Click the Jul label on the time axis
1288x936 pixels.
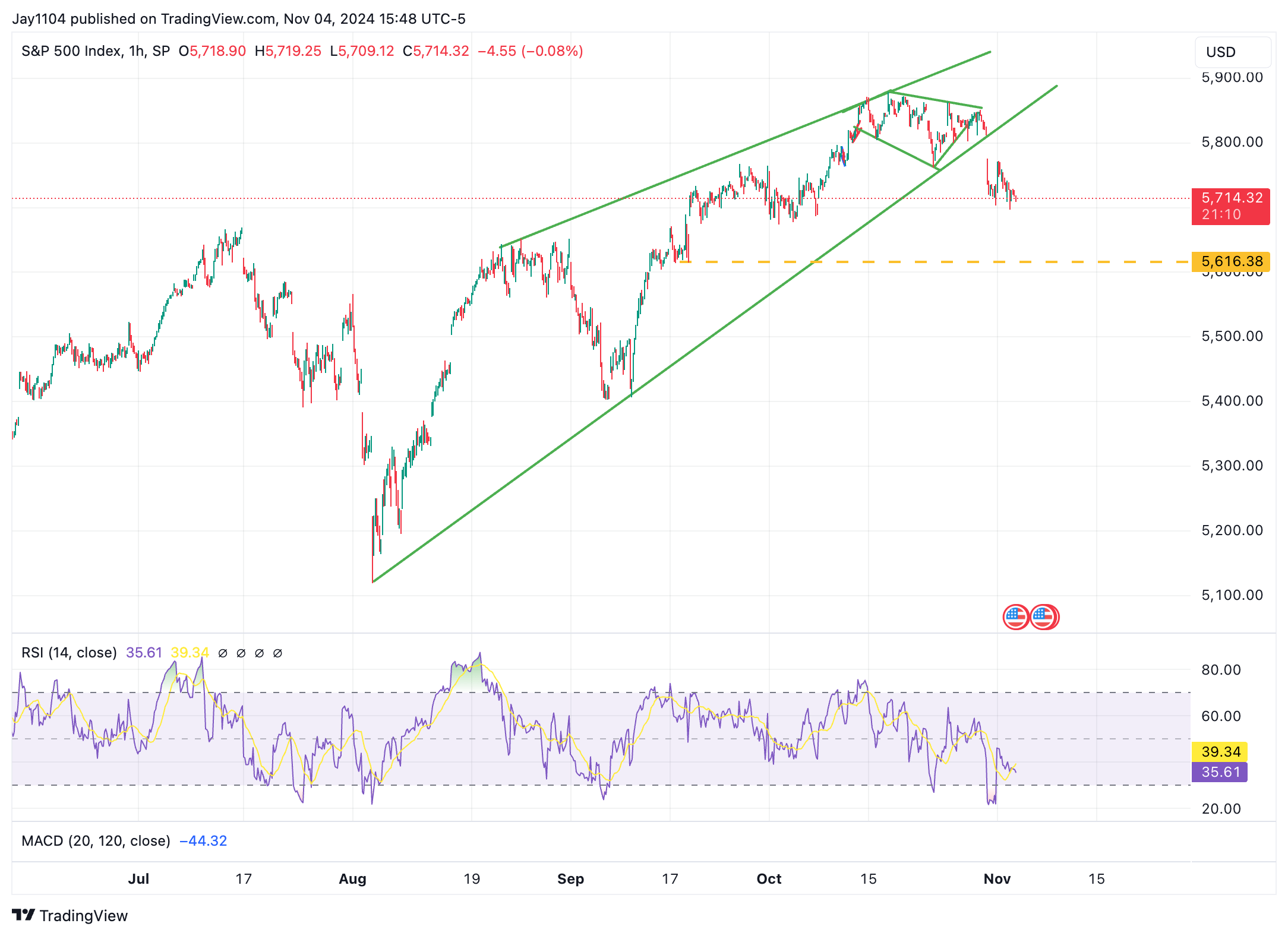click(x=138, y=879)
